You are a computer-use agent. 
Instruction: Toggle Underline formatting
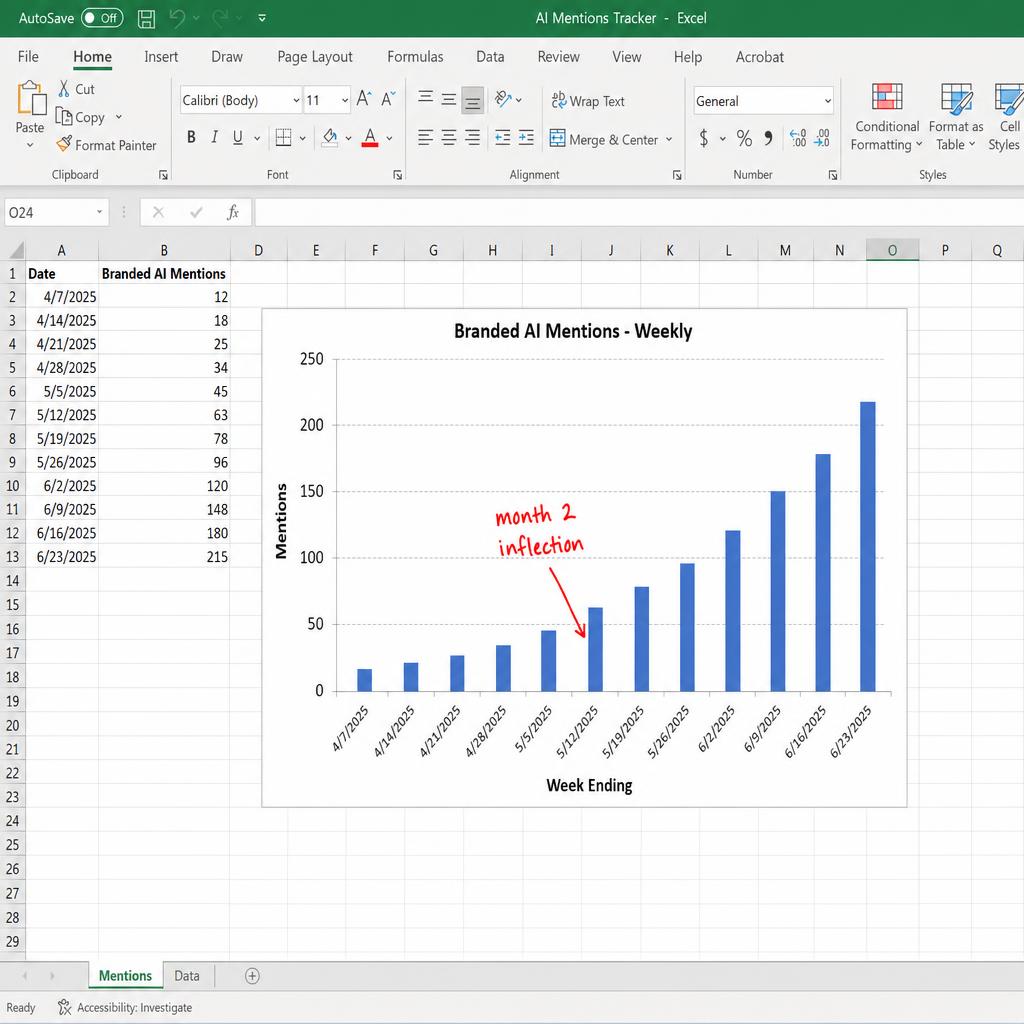point(238,137)
